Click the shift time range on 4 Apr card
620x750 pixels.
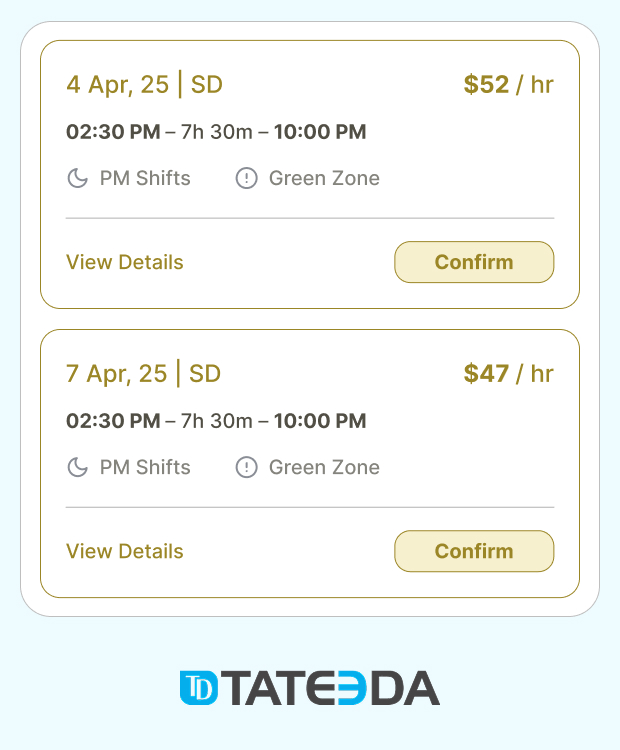(216, 132)
